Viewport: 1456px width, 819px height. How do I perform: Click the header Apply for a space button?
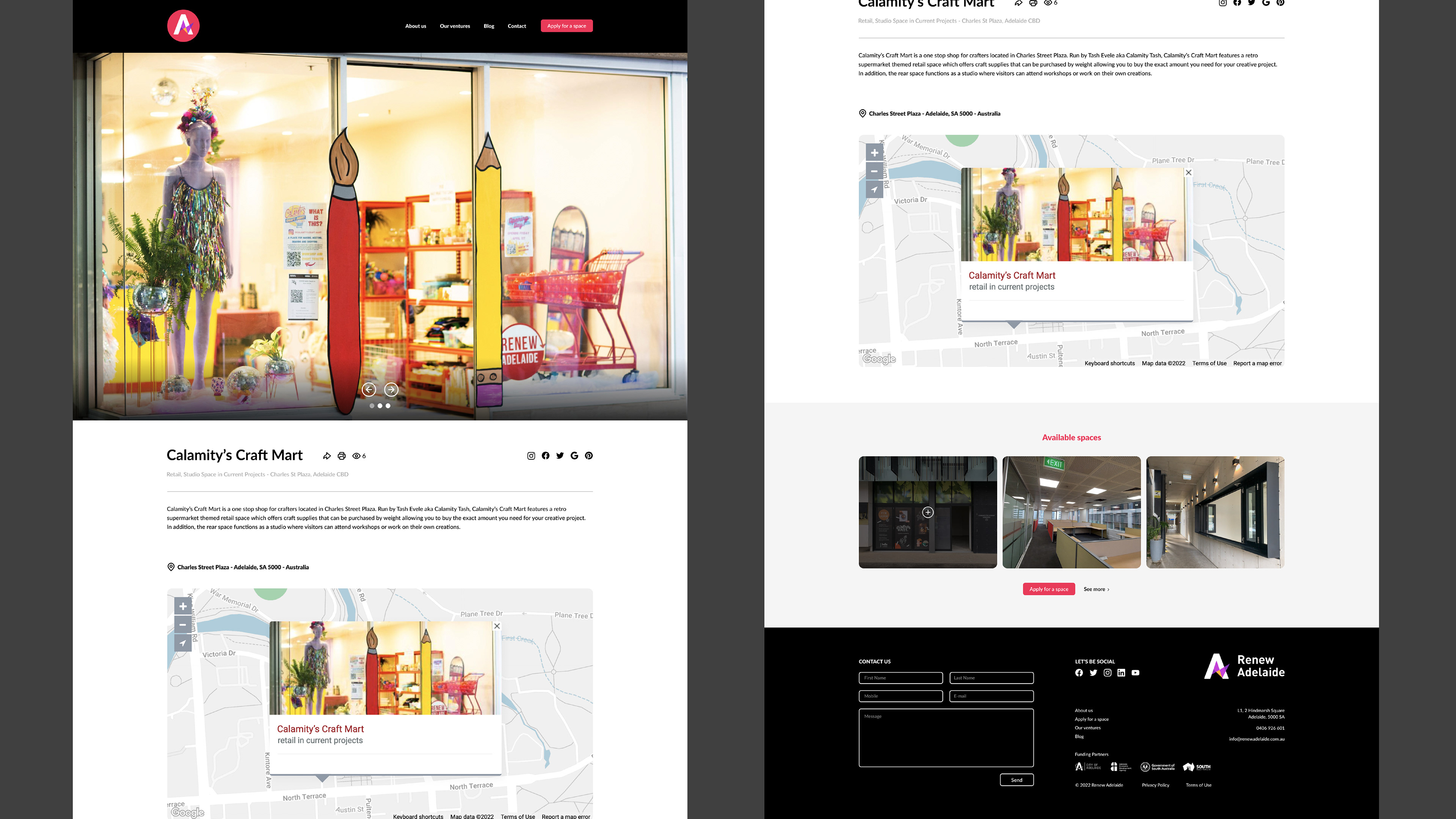coord(566,26)
